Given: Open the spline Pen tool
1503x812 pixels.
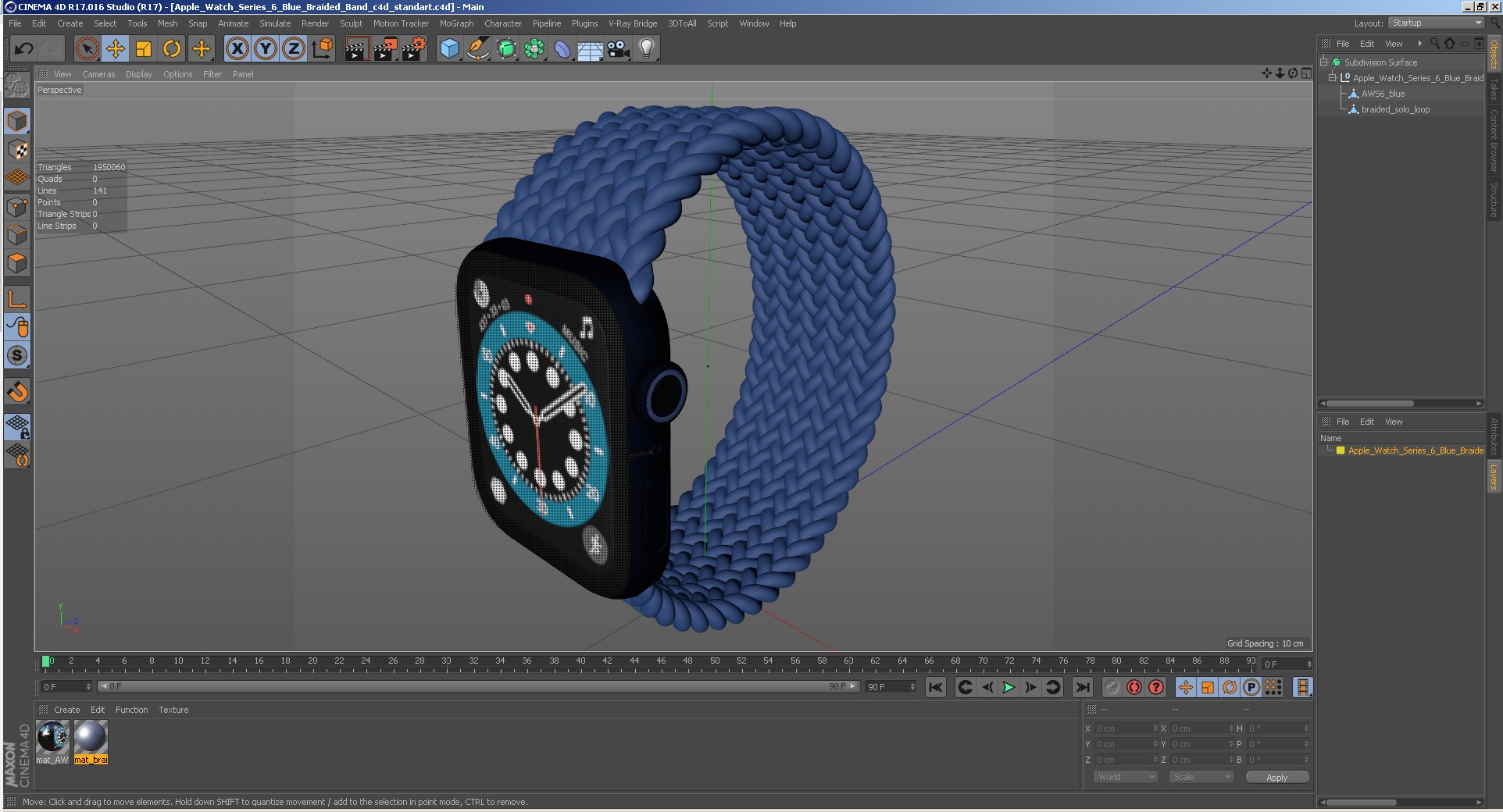Looking at the screenshot, I should click(x=477, y=49).
